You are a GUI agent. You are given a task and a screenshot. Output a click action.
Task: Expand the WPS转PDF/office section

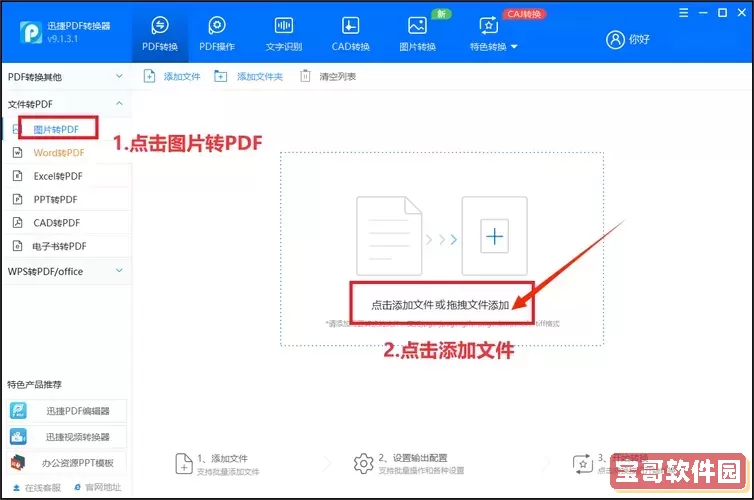tap(66, 271)
